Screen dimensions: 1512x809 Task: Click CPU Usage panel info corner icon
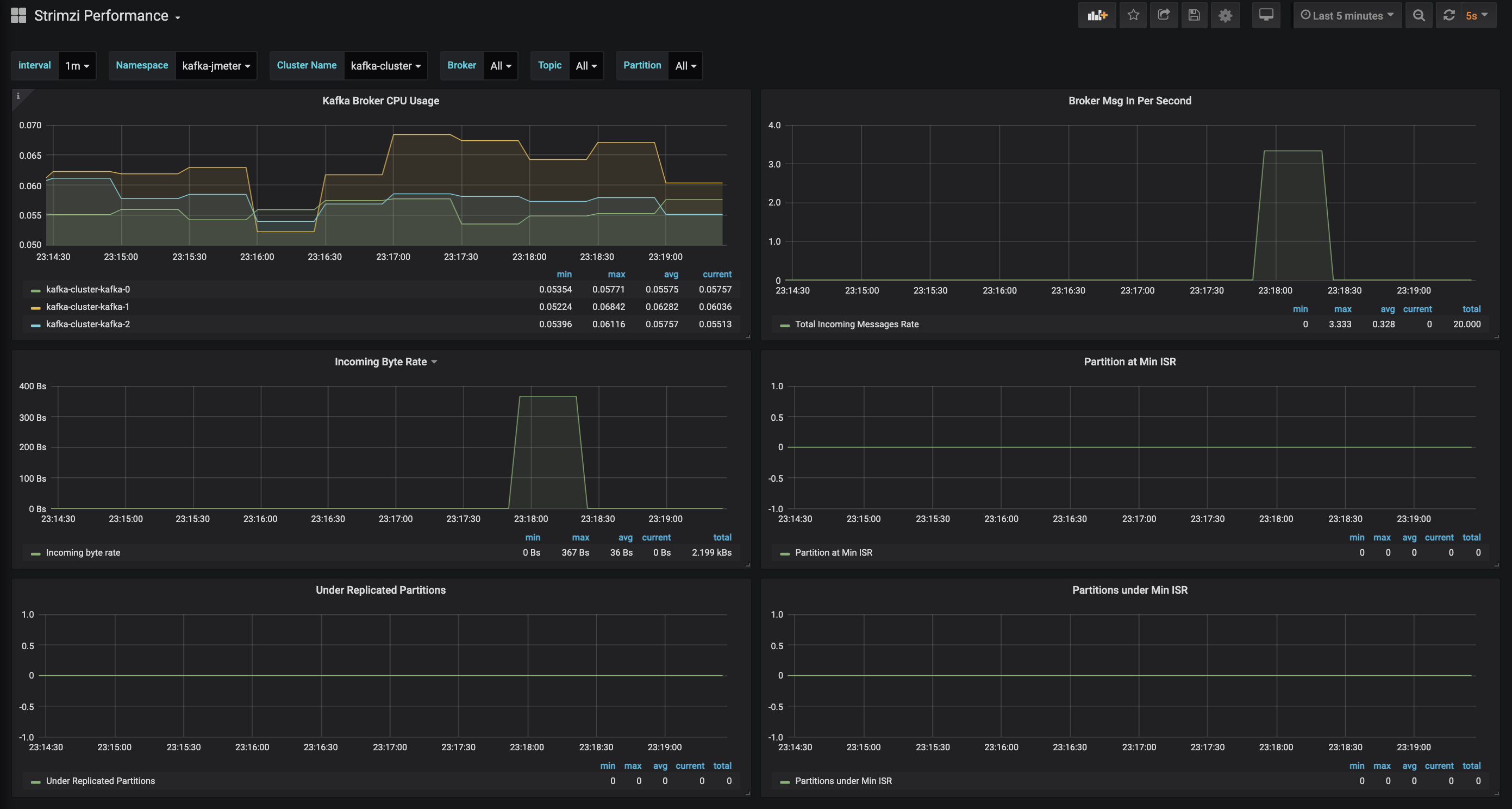click(x=18, y=96)
